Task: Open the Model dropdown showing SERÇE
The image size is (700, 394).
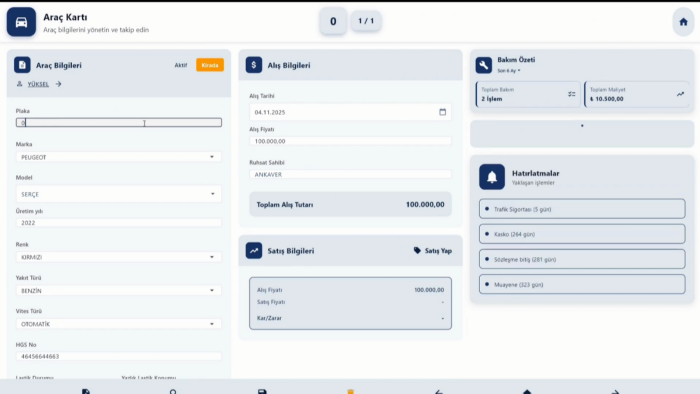Action: click(119, 194)
